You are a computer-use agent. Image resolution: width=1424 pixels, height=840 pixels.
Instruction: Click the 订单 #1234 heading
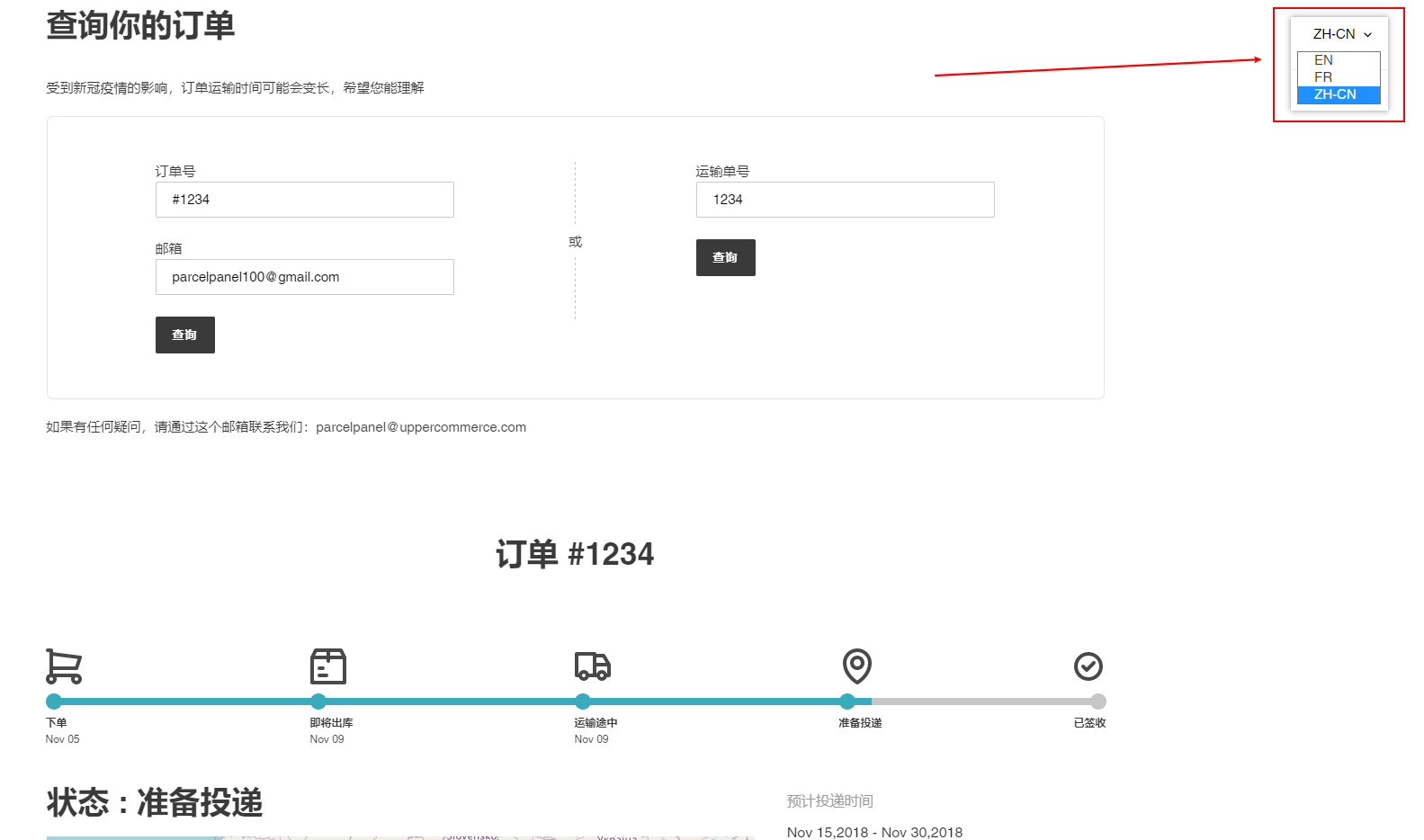coord(575,554)
